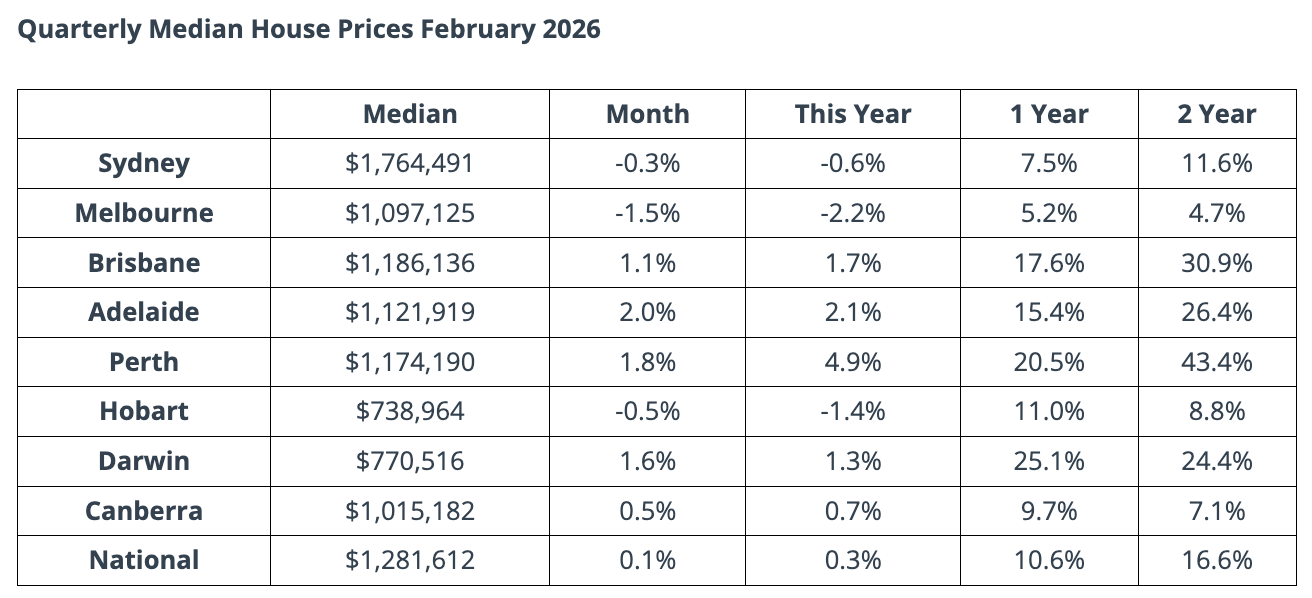Click Sydney's median price $1,764,491
This screenshot has height=598, width=1312.
(410, 163)
